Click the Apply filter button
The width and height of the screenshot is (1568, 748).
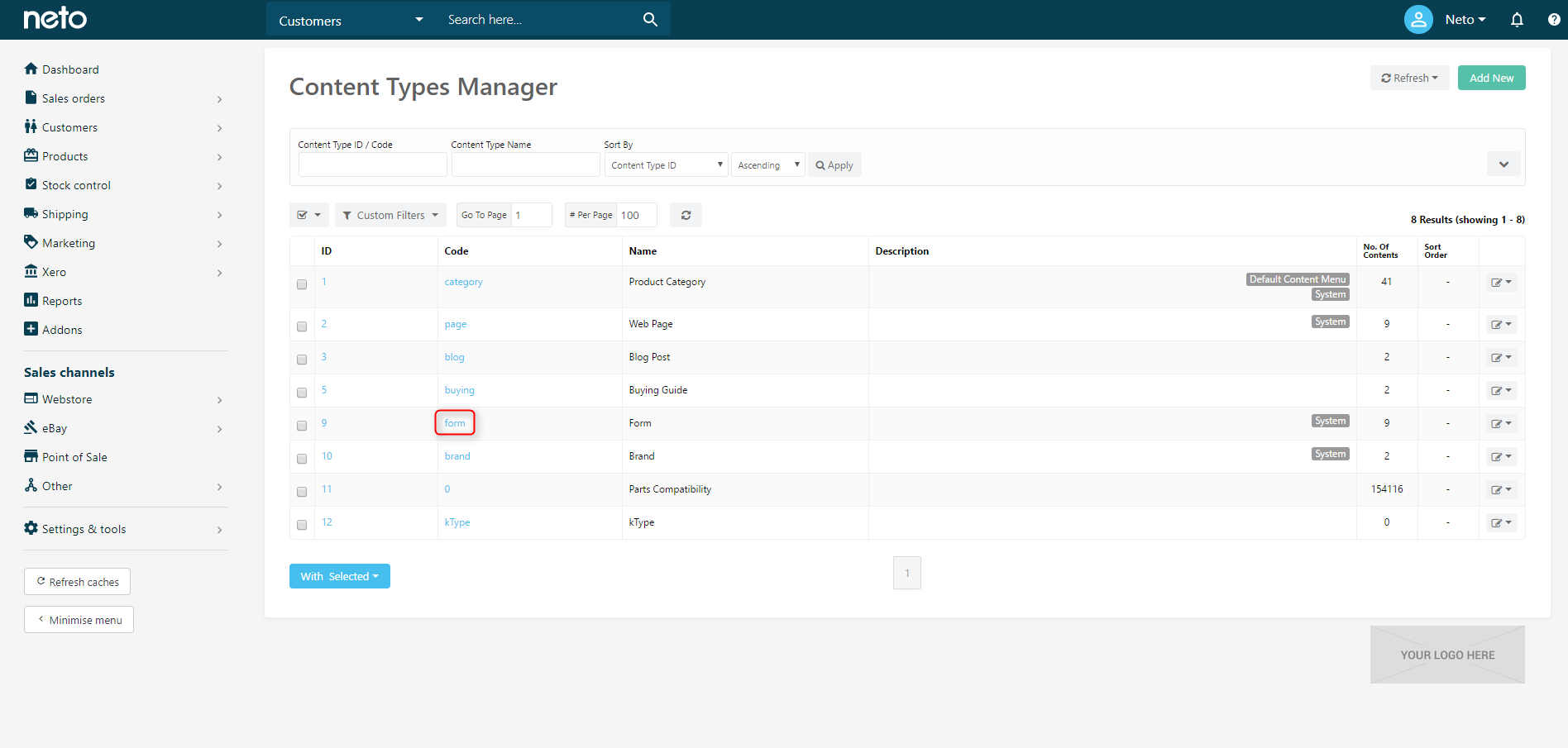click(834, 165)
